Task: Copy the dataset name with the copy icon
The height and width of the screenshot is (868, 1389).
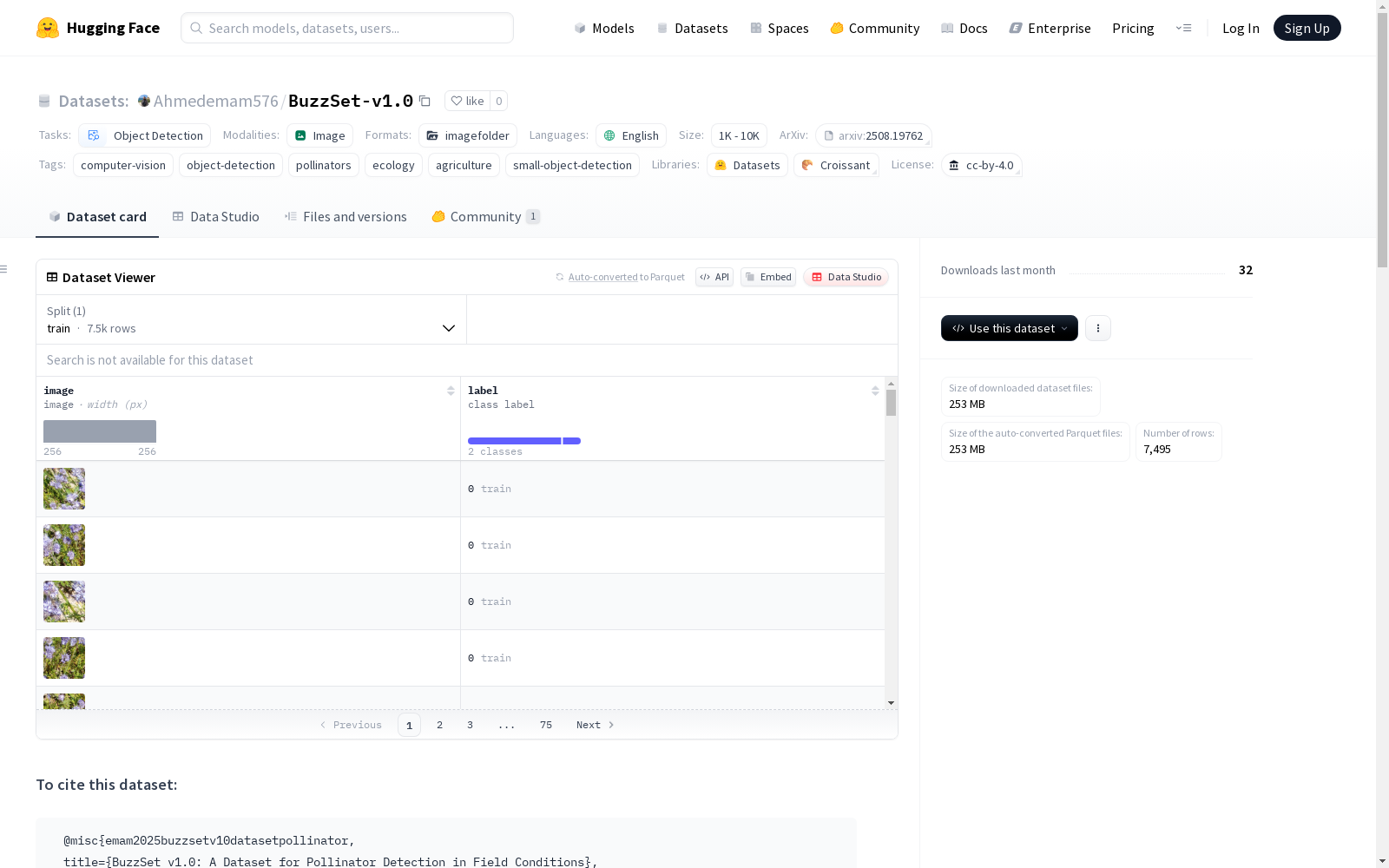Action: pos(425,101)
